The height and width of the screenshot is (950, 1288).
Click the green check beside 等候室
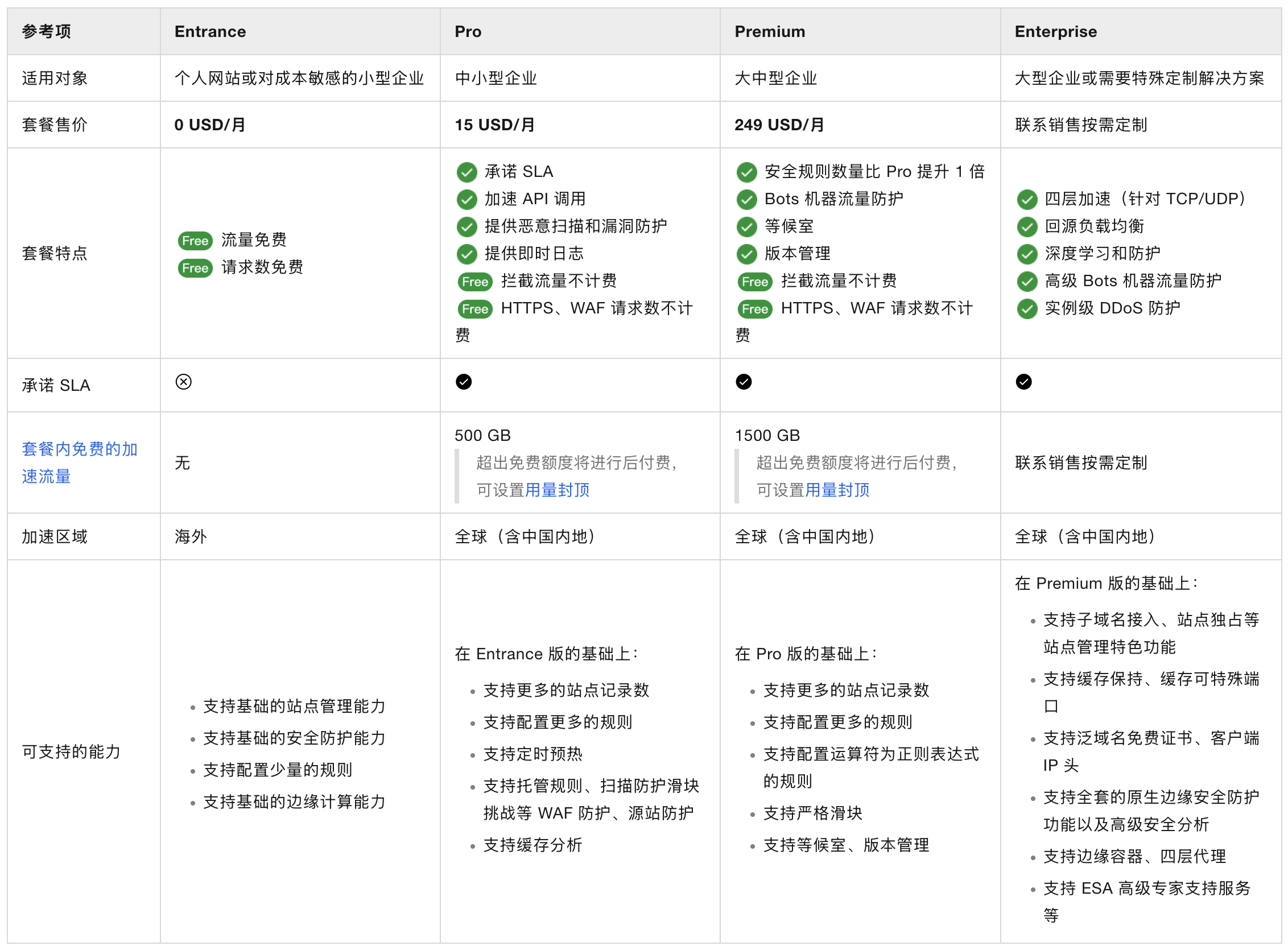coord(747,226)
